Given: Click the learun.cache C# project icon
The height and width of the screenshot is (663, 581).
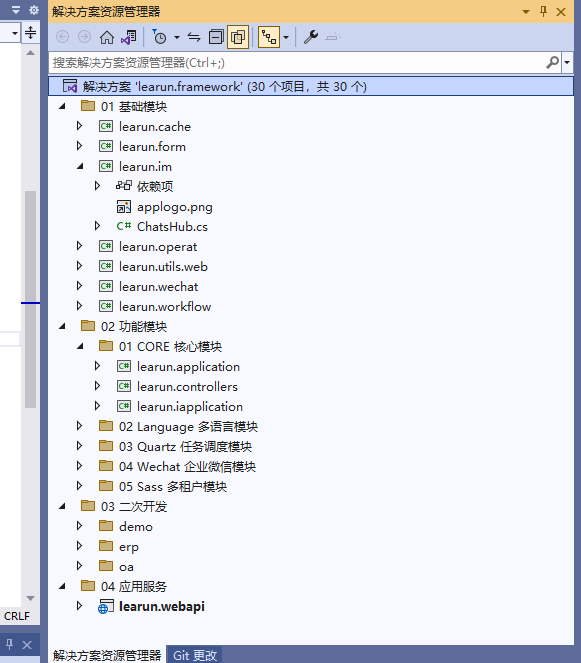Looking at the screenshot, I should pos(106,126).
